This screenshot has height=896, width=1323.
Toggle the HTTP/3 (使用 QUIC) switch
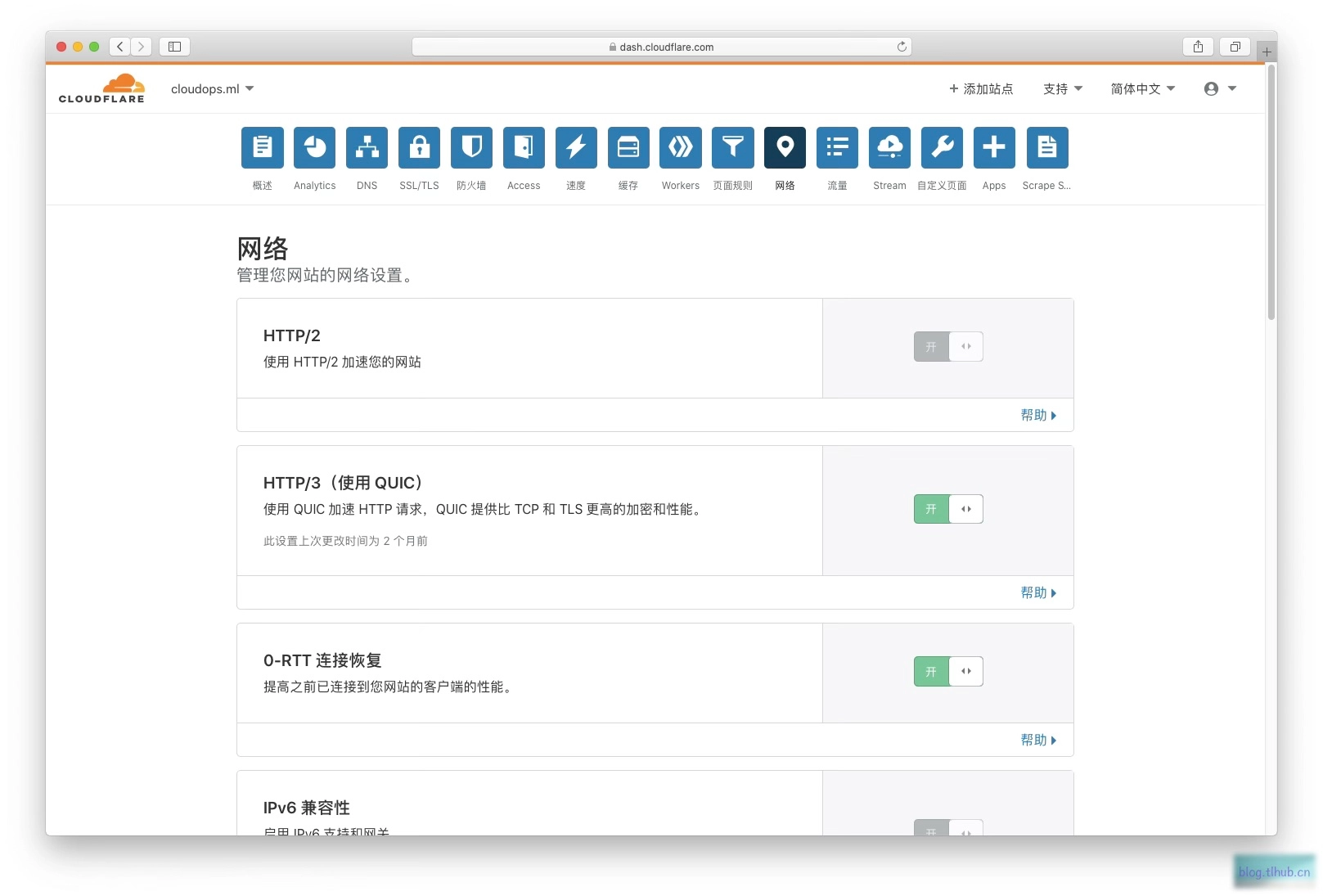tap(948, 509)
